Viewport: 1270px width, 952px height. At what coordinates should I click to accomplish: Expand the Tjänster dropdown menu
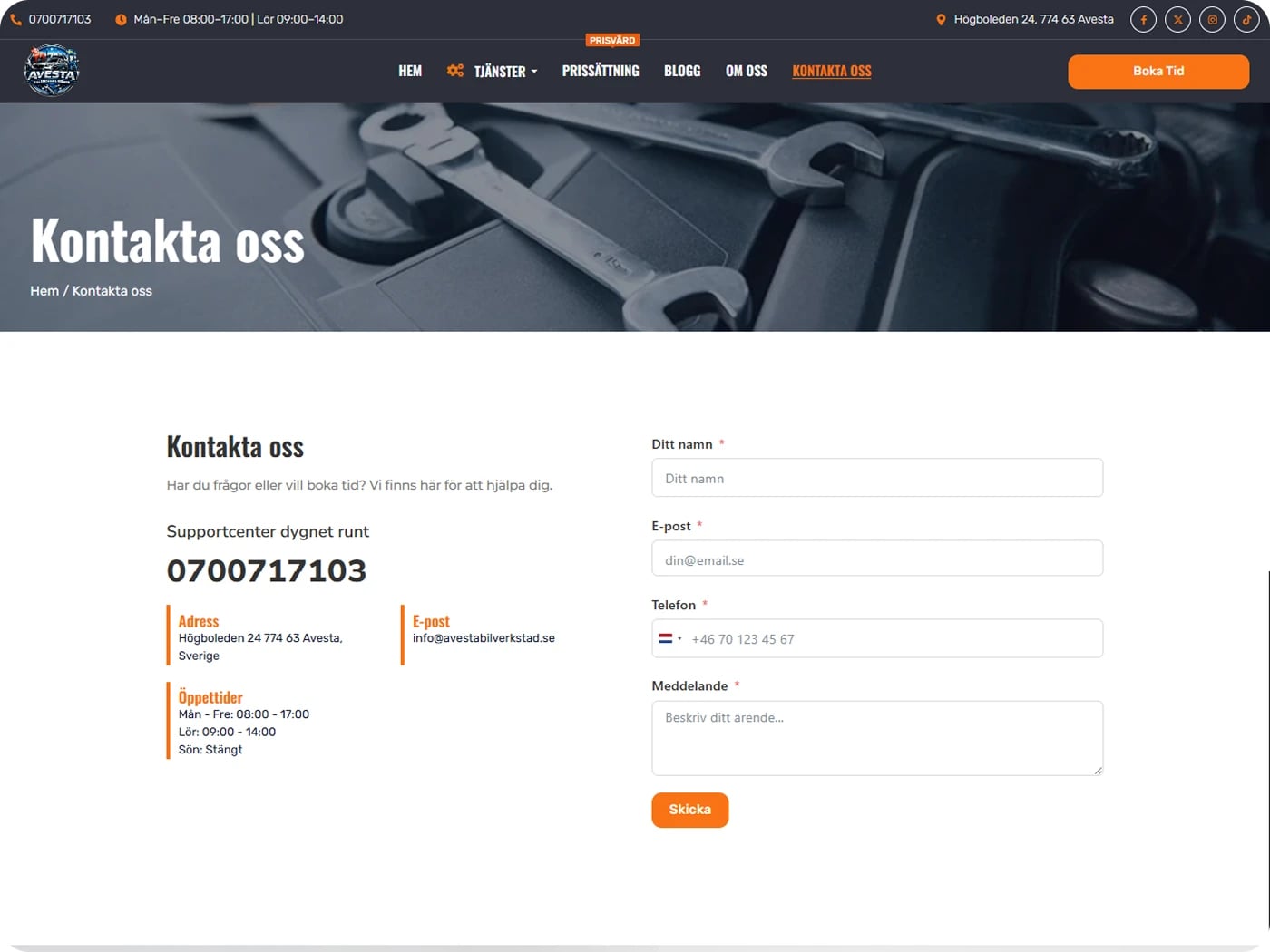[505, 71]
